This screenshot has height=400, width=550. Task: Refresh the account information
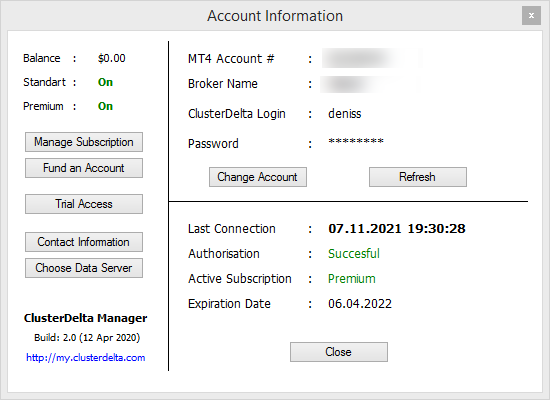point(418,177)
